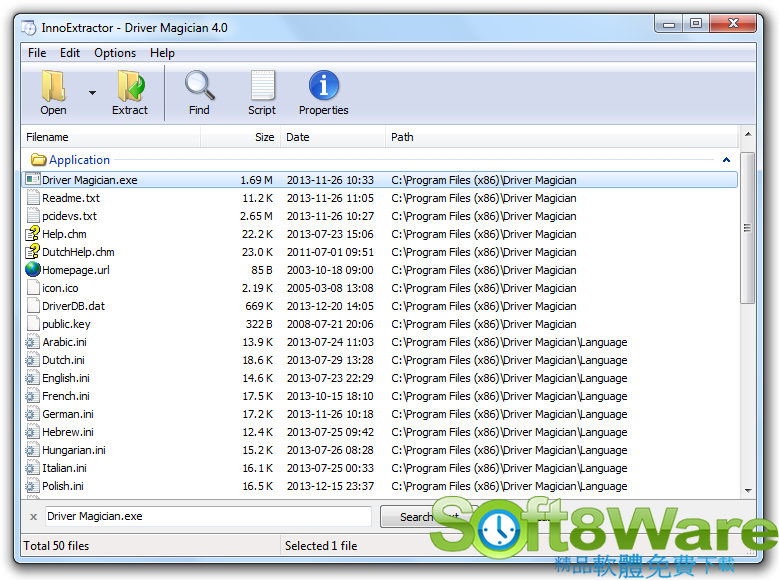779x580 pixels.
Task: Click the Total 50 files status text
Action: pos(56,546)
